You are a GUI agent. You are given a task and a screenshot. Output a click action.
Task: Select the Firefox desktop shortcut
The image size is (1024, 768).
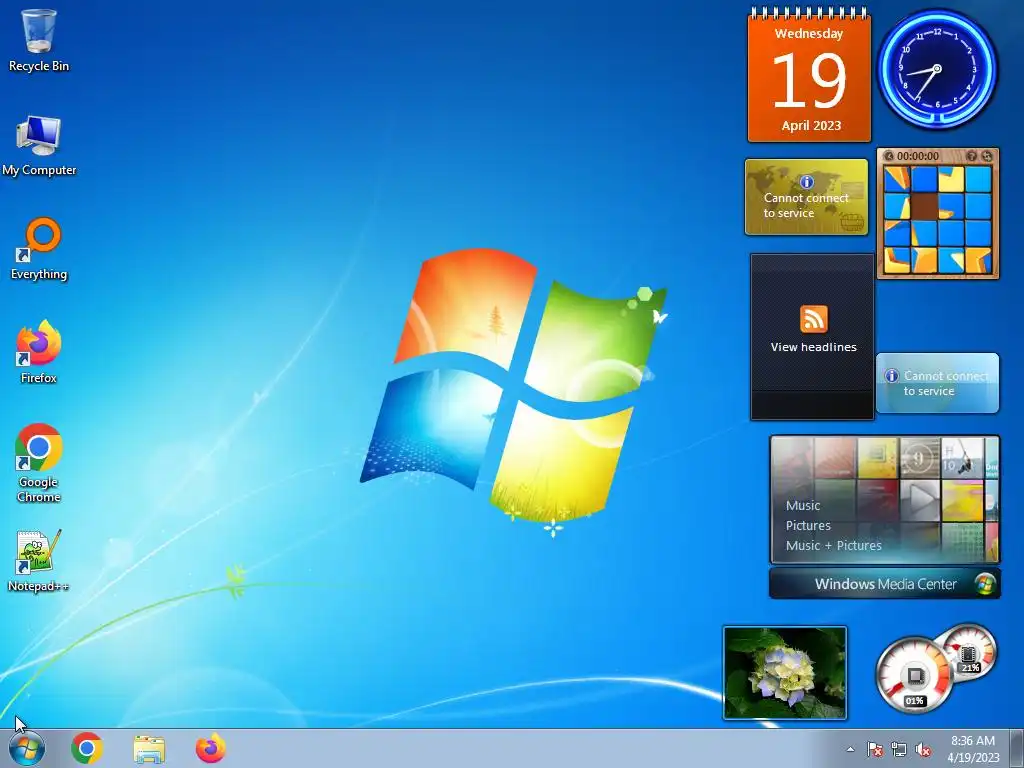coord(39,351)
